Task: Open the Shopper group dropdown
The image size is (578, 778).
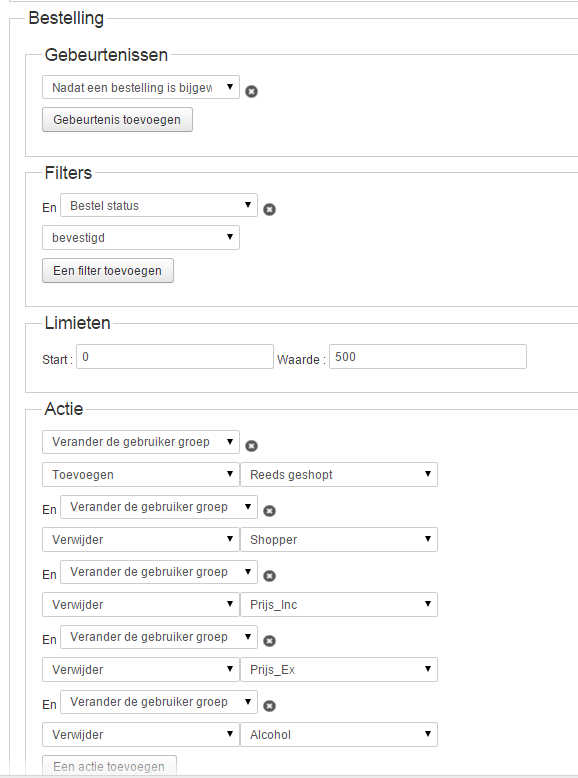Action: [339, 539]
